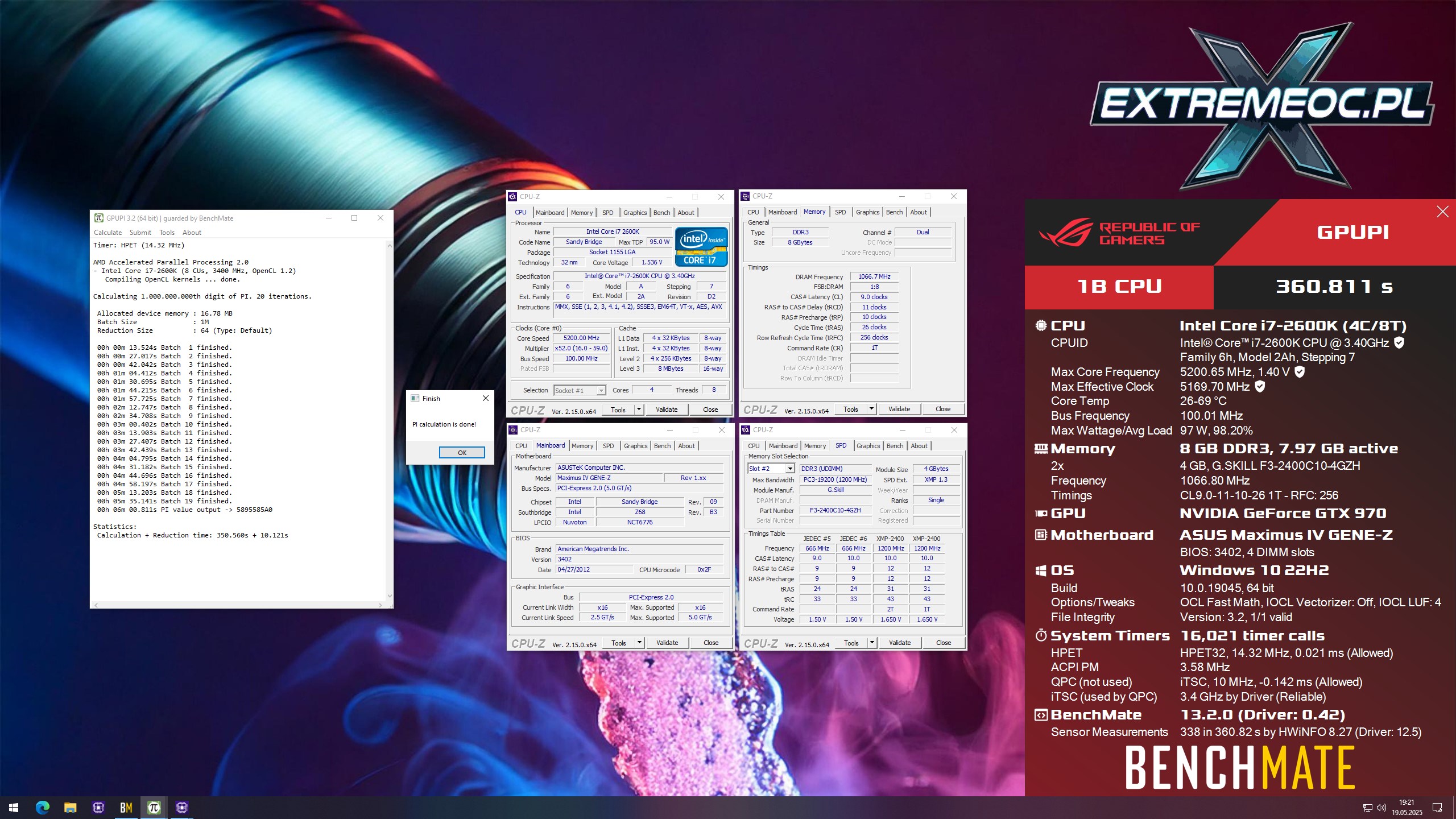Click the Core Speed 5200.00 MHz field
Image resolution: width=1456 pixels, height=819 pixels.
(581, 338)
